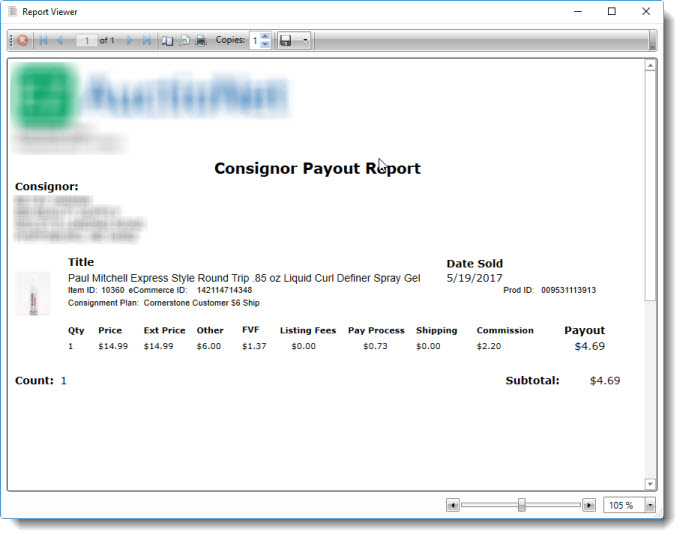Click the Copies value field

[x=255, y=41]
